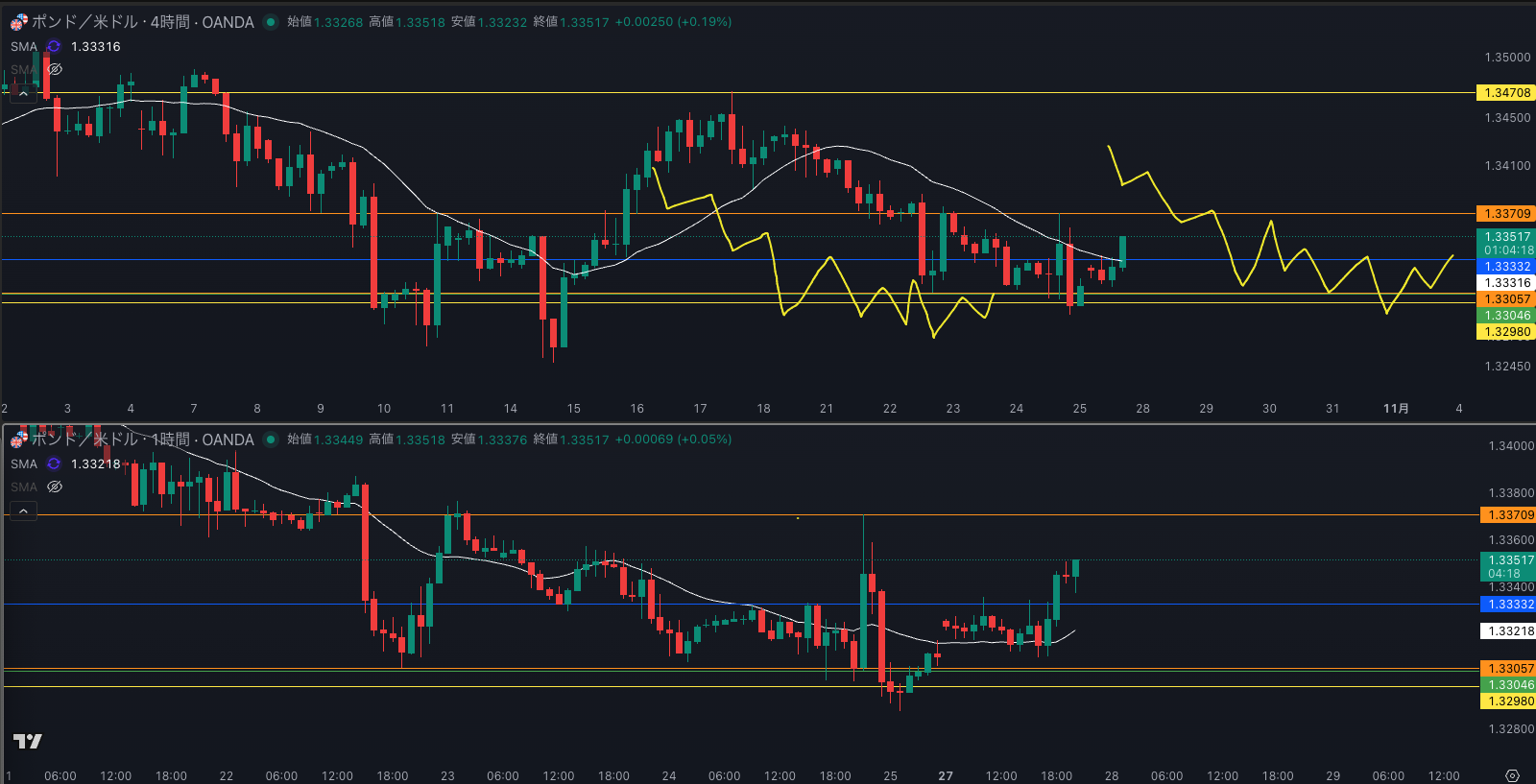Screen dimensions: 1536x784
Task: Click the orange 1.33709 price label on 4-hour chart
Action: (x=1506, y=214)
